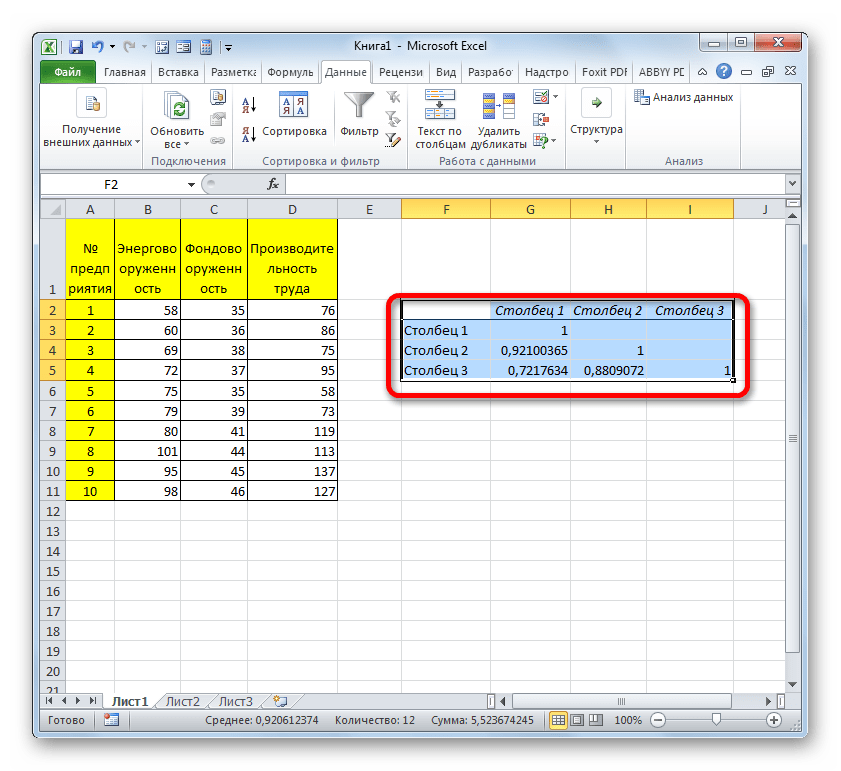Click the Consolidate icon

[541, 119]
